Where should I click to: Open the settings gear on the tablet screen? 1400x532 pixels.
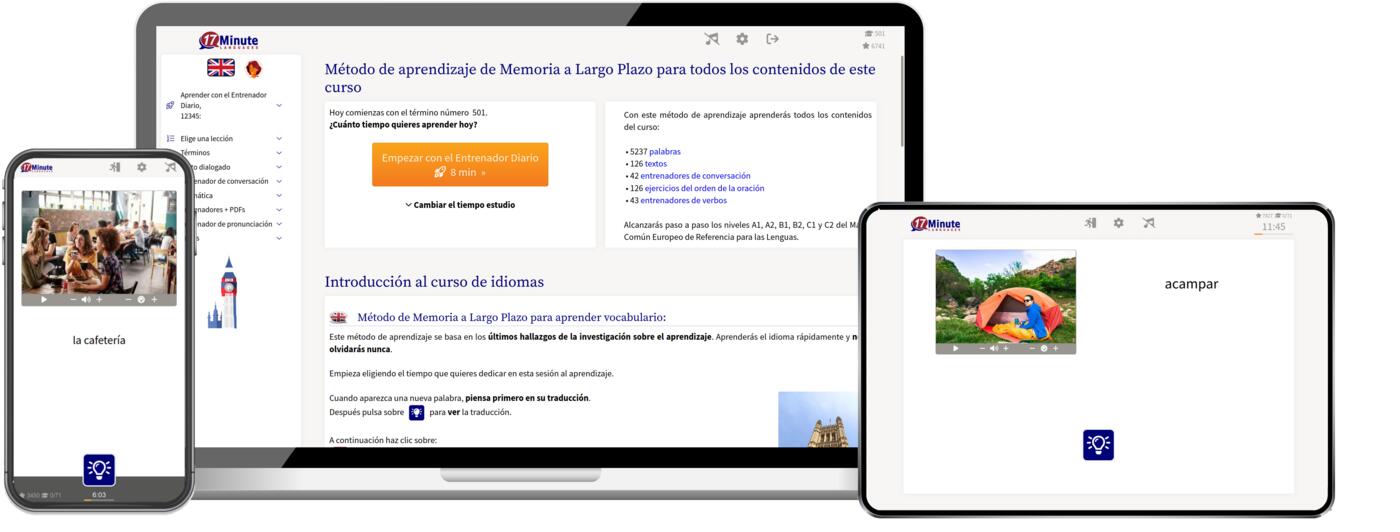[1118, 223]
